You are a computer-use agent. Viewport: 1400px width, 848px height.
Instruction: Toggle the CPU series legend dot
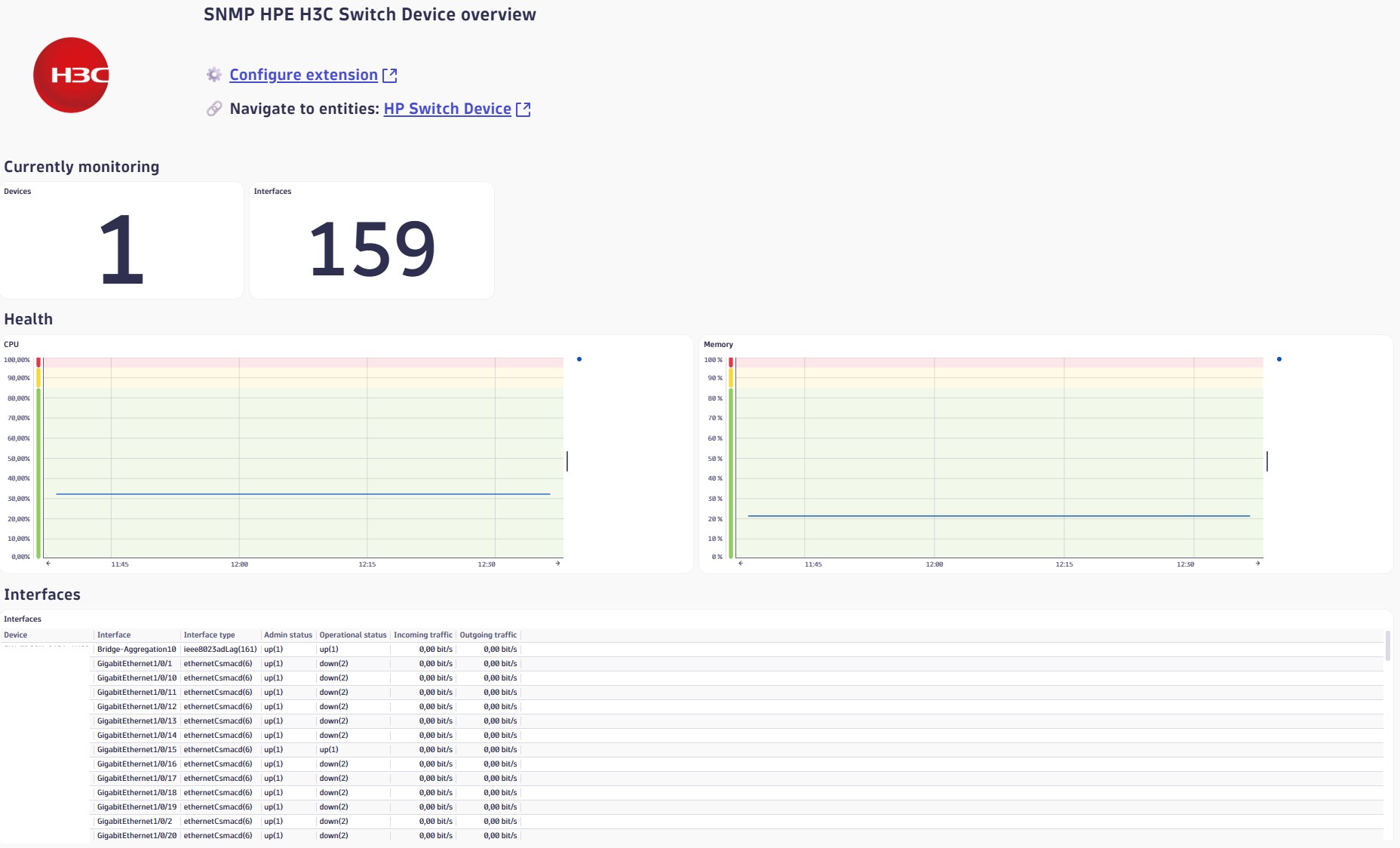579,359
